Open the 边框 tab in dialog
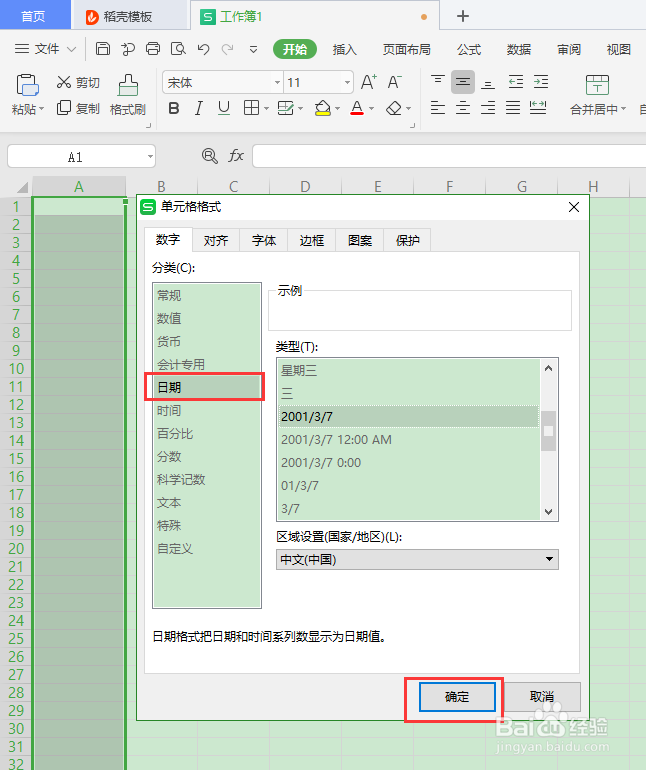 (x=312, y=240)
